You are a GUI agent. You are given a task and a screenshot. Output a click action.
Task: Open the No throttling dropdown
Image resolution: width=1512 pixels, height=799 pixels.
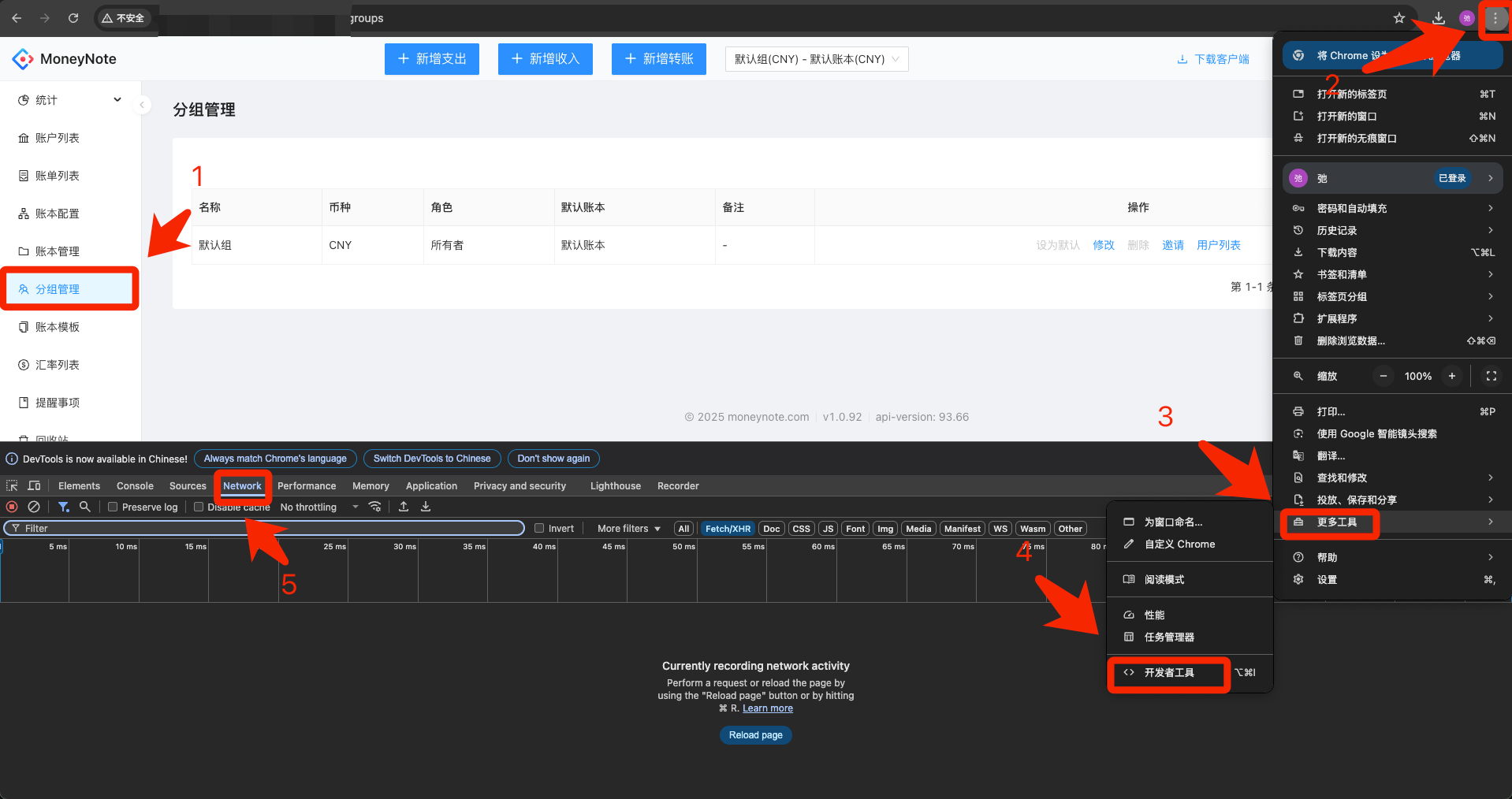click(319, 507)
